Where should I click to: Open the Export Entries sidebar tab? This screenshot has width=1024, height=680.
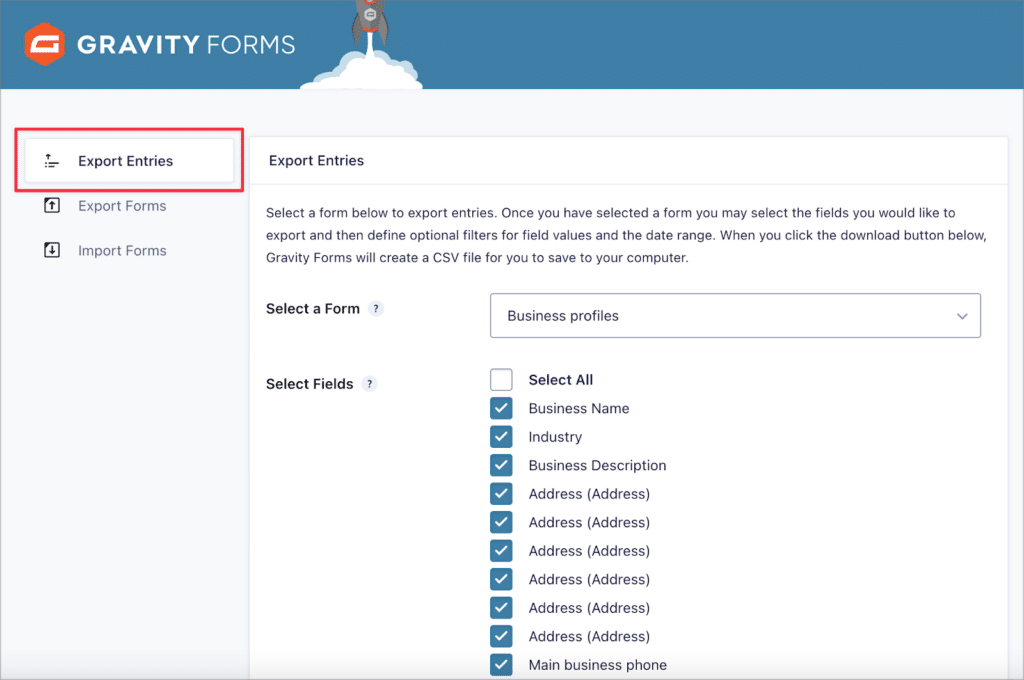tap(129, 161)
